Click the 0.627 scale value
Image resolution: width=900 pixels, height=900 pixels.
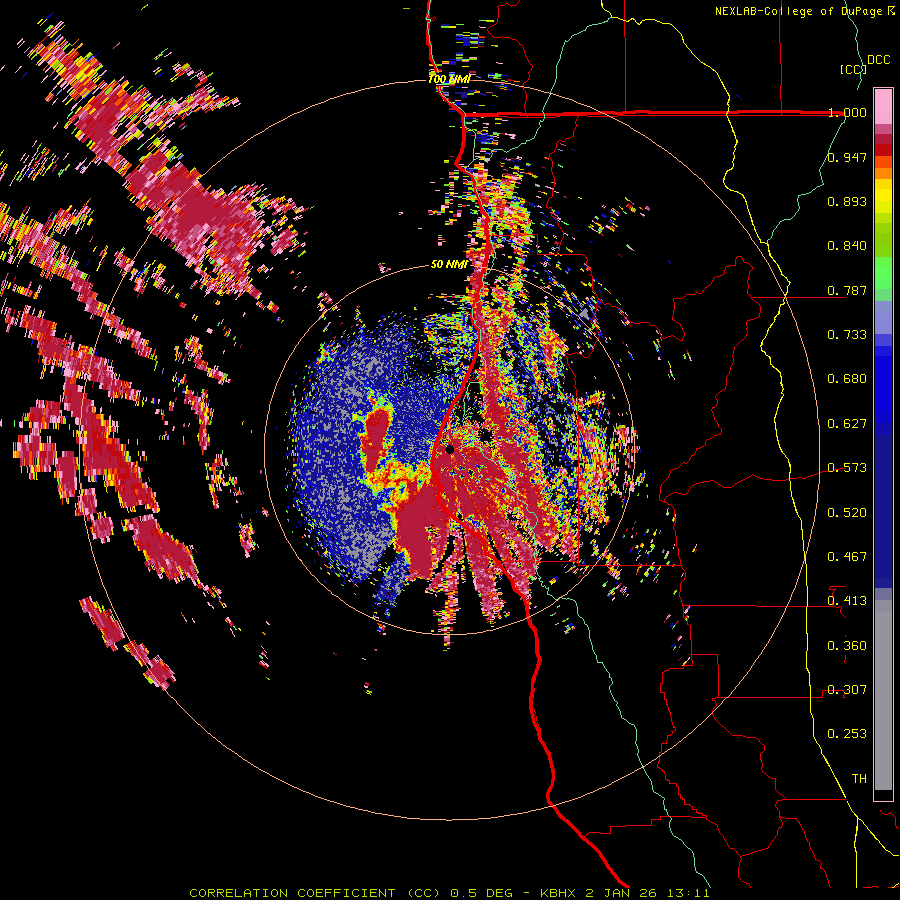pos(847,424)
